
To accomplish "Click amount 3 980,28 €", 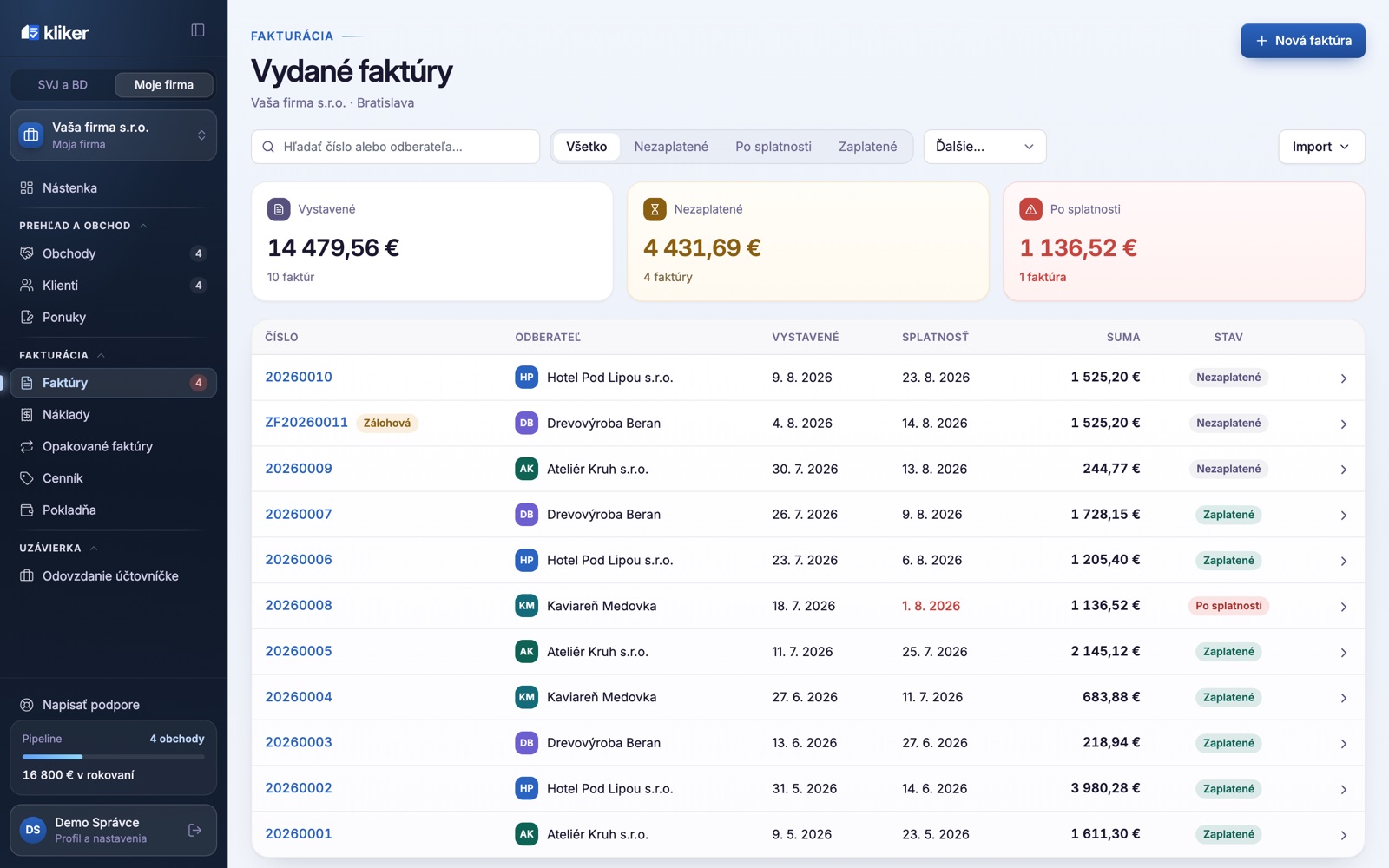I will click(1105, 788).
